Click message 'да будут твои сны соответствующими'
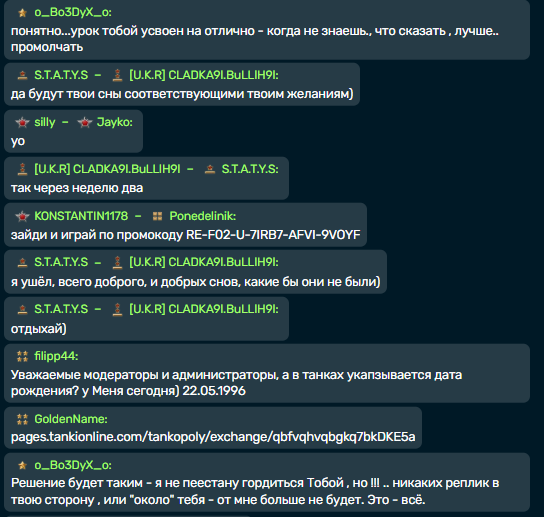This screenshot has width=544, height=517. (x=182, y=94)
